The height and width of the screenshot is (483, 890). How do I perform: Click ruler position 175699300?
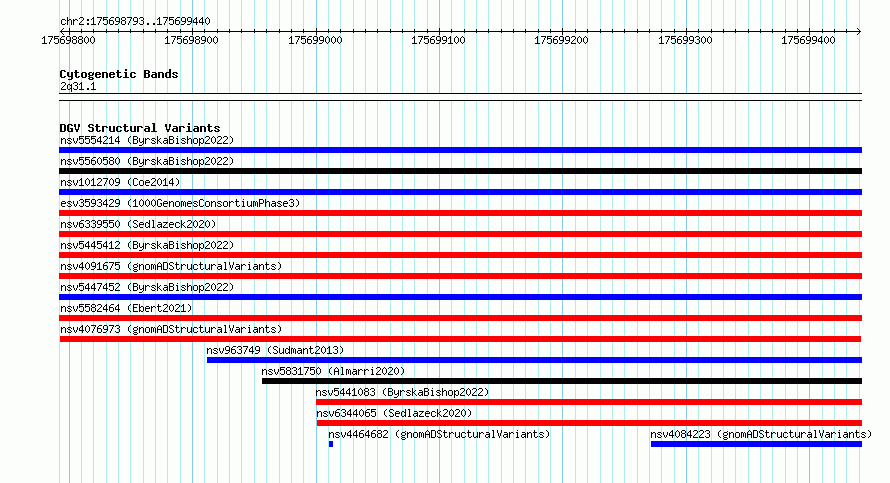[685, 40]
